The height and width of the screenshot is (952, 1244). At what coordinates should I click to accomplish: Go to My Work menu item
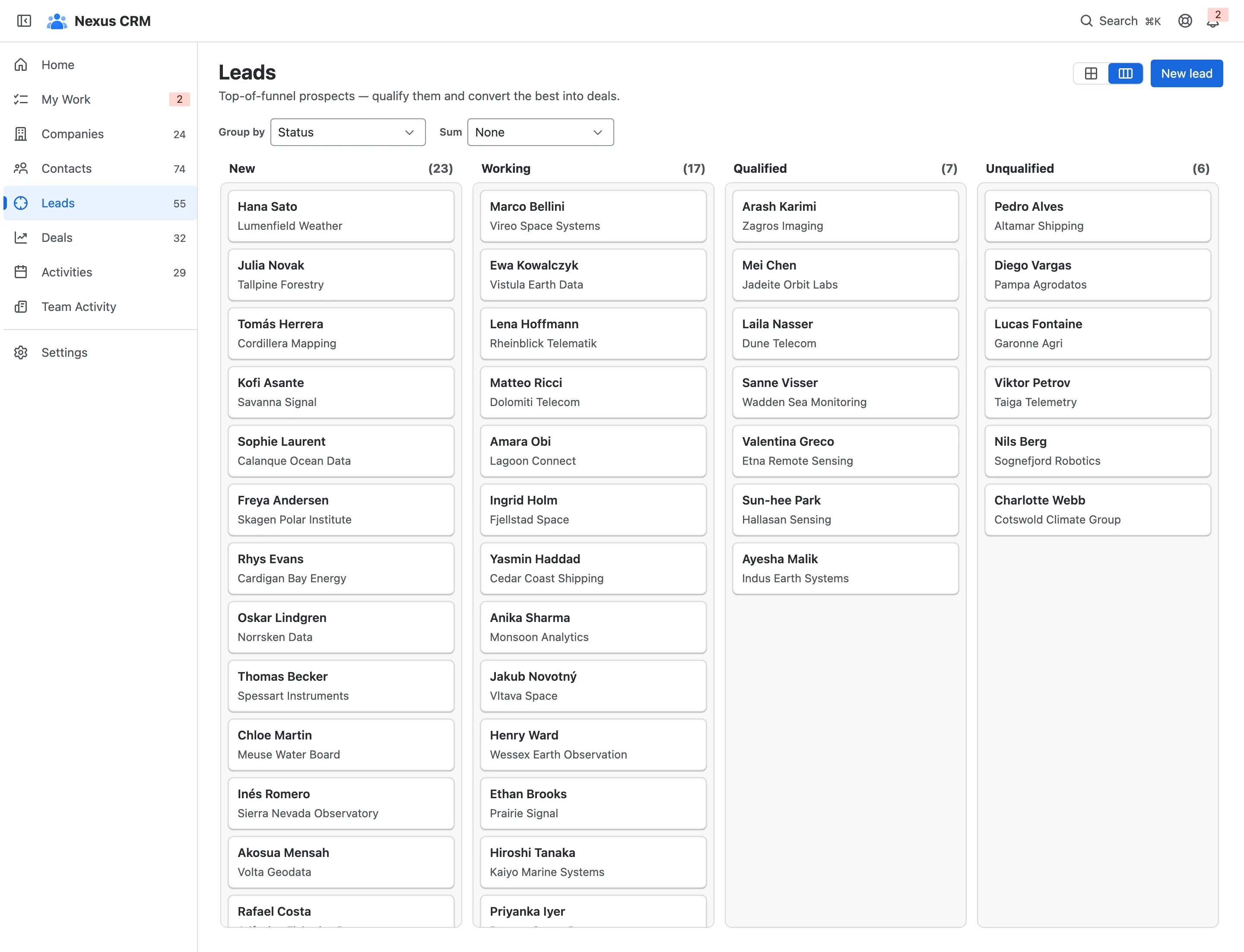click(x=100, y=99)
